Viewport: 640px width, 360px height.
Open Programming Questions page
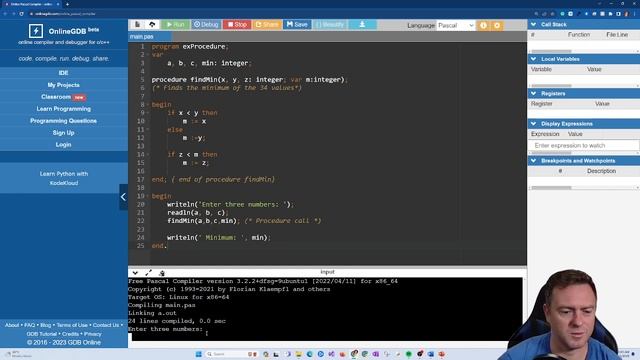[63, 121]
